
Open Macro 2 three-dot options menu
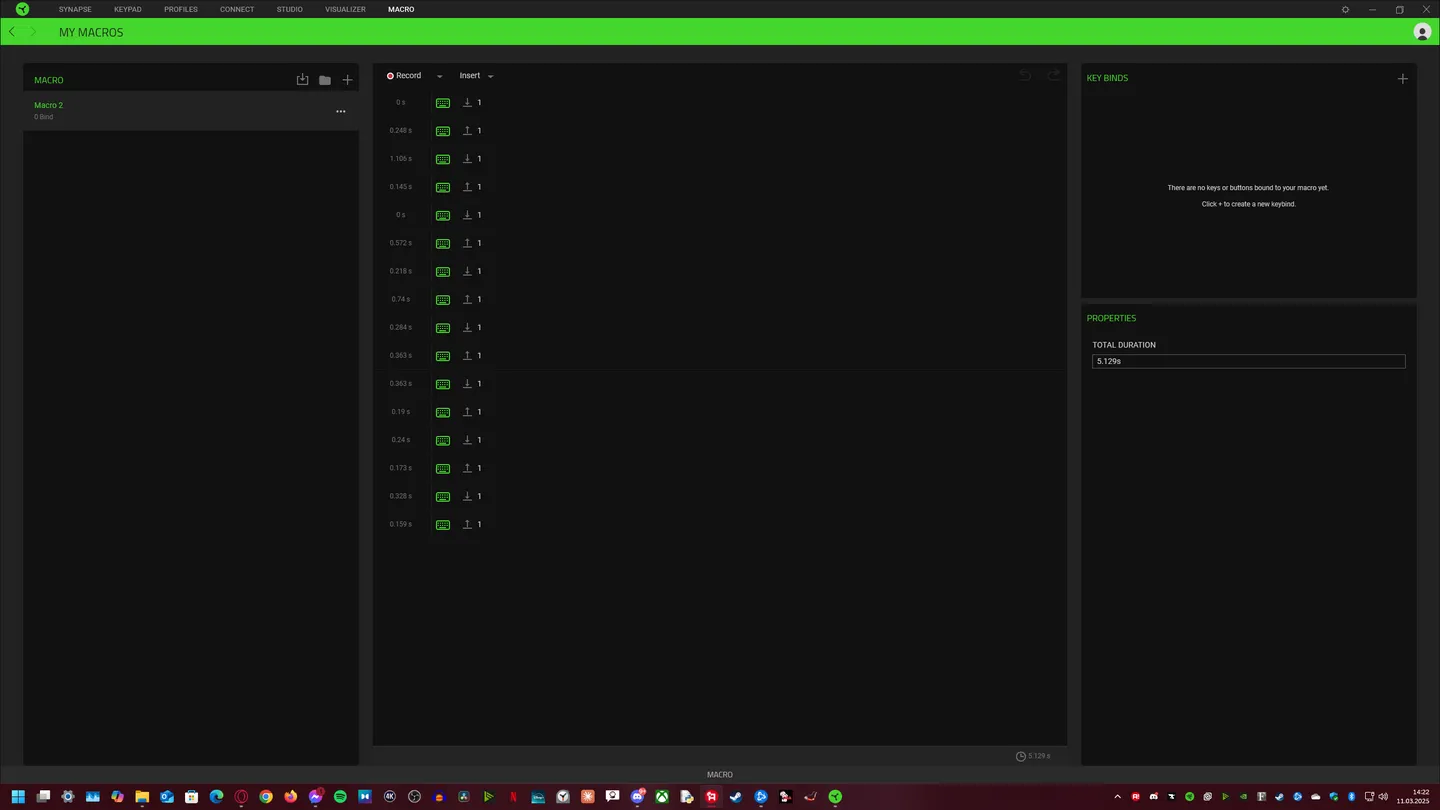click(341, 111)
